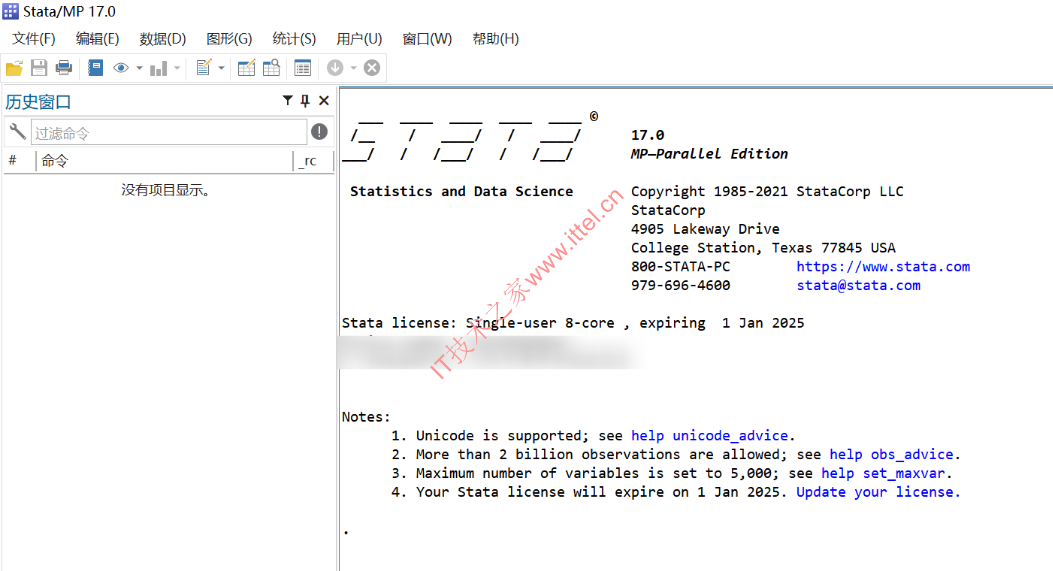Viewport: 1053px width, 571px height.
Task: Open the 统计(S) menu
Action: pyautogui.click(x=294, y=39)
